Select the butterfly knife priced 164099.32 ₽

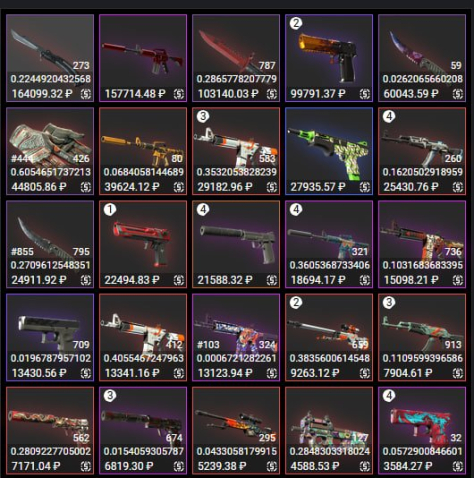click(x=50, y=58)
